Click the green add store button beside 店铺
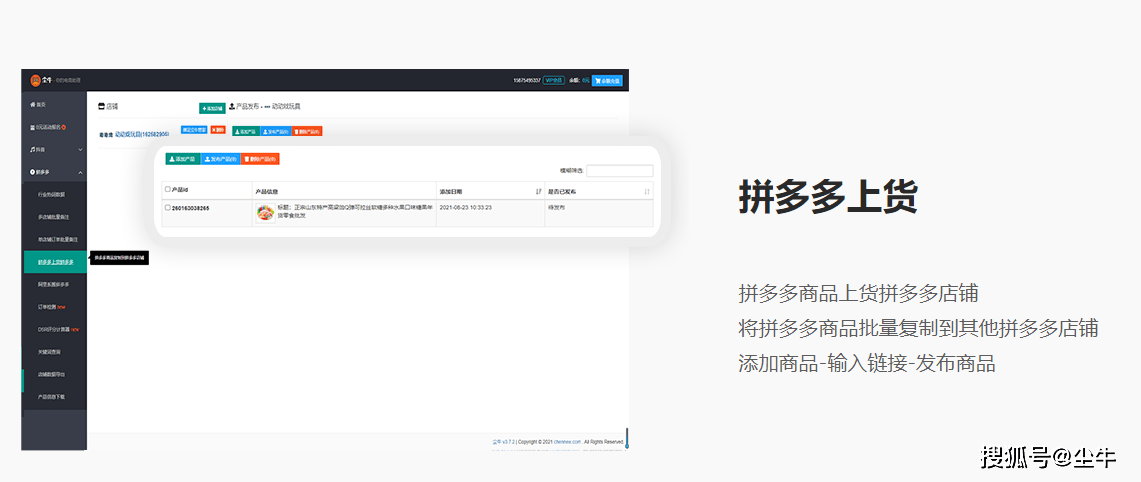1141x482 pixels. (x=212, y=108)
